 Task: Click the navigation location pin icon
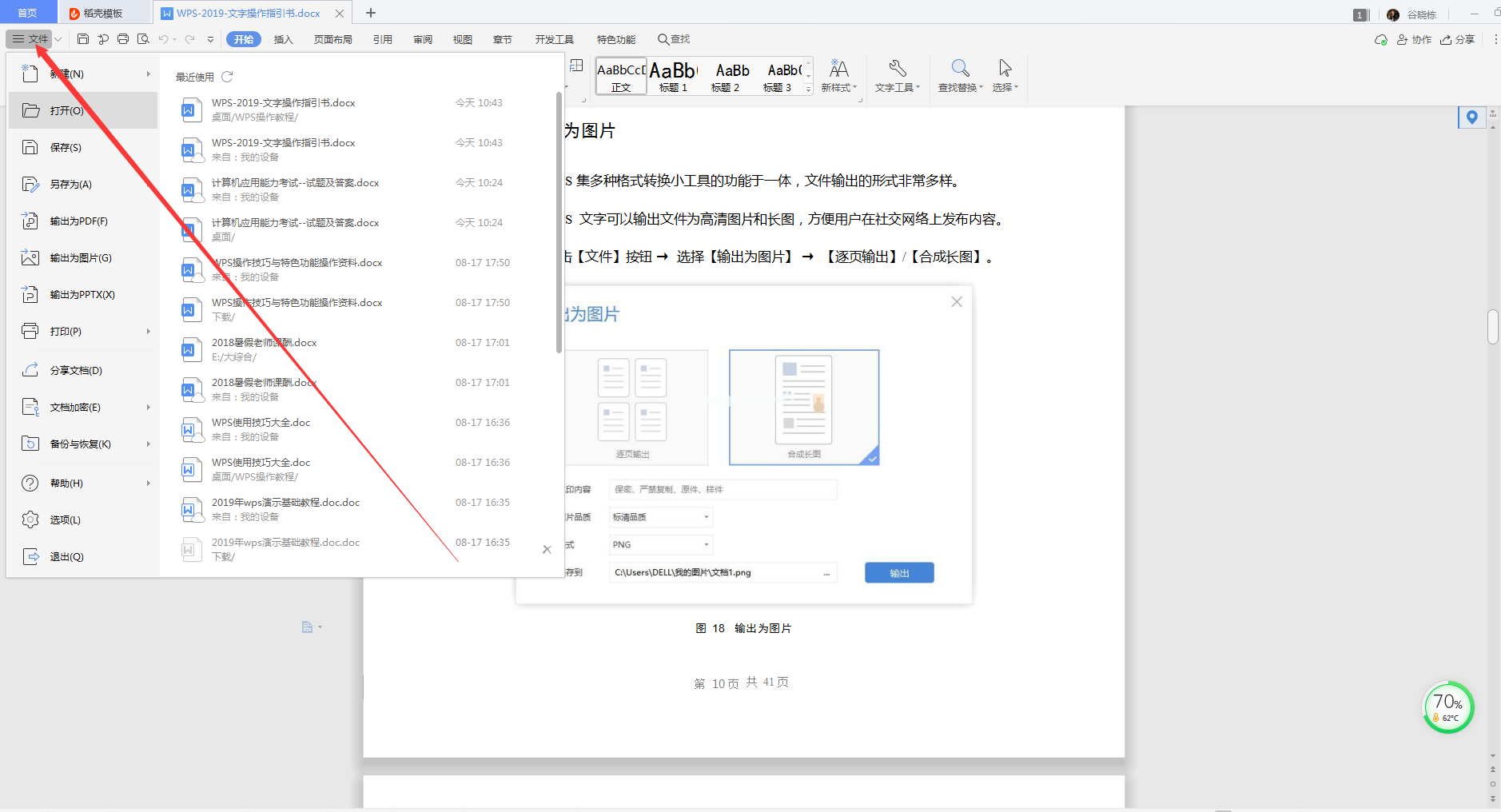(x=1472, y=117)
